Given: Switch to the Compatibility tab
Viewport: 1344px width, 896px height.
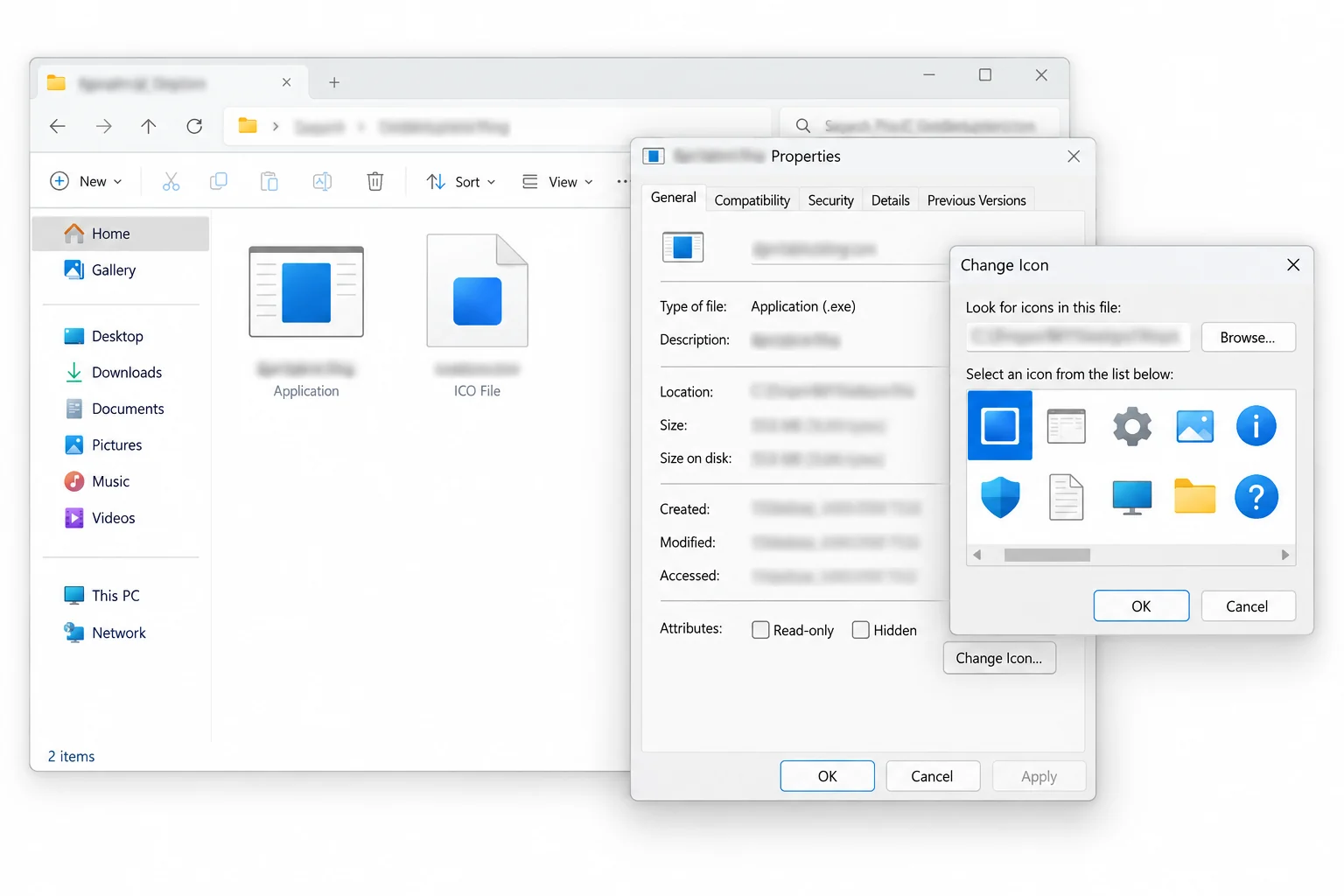Looking at the screenshot, I should 752,200.
